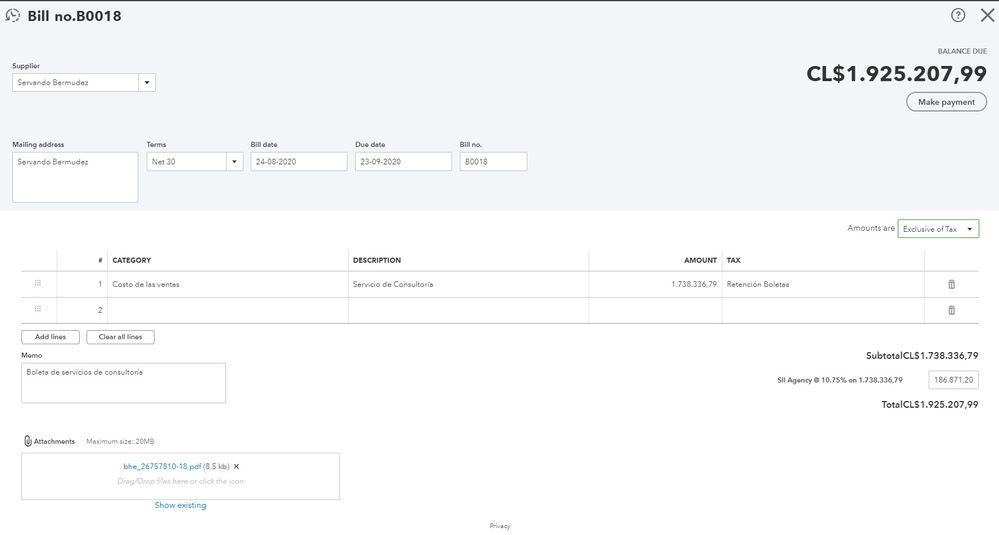Expand the Supplier dropdown arrow
Viewport: 999px width, 535px height.
tap(147, 82)
